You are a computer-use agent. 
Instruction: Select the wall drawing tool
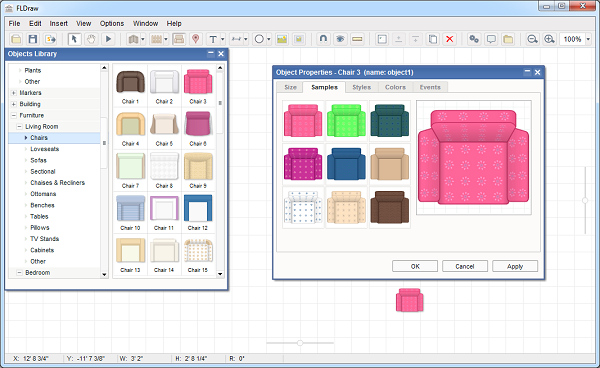133,39
